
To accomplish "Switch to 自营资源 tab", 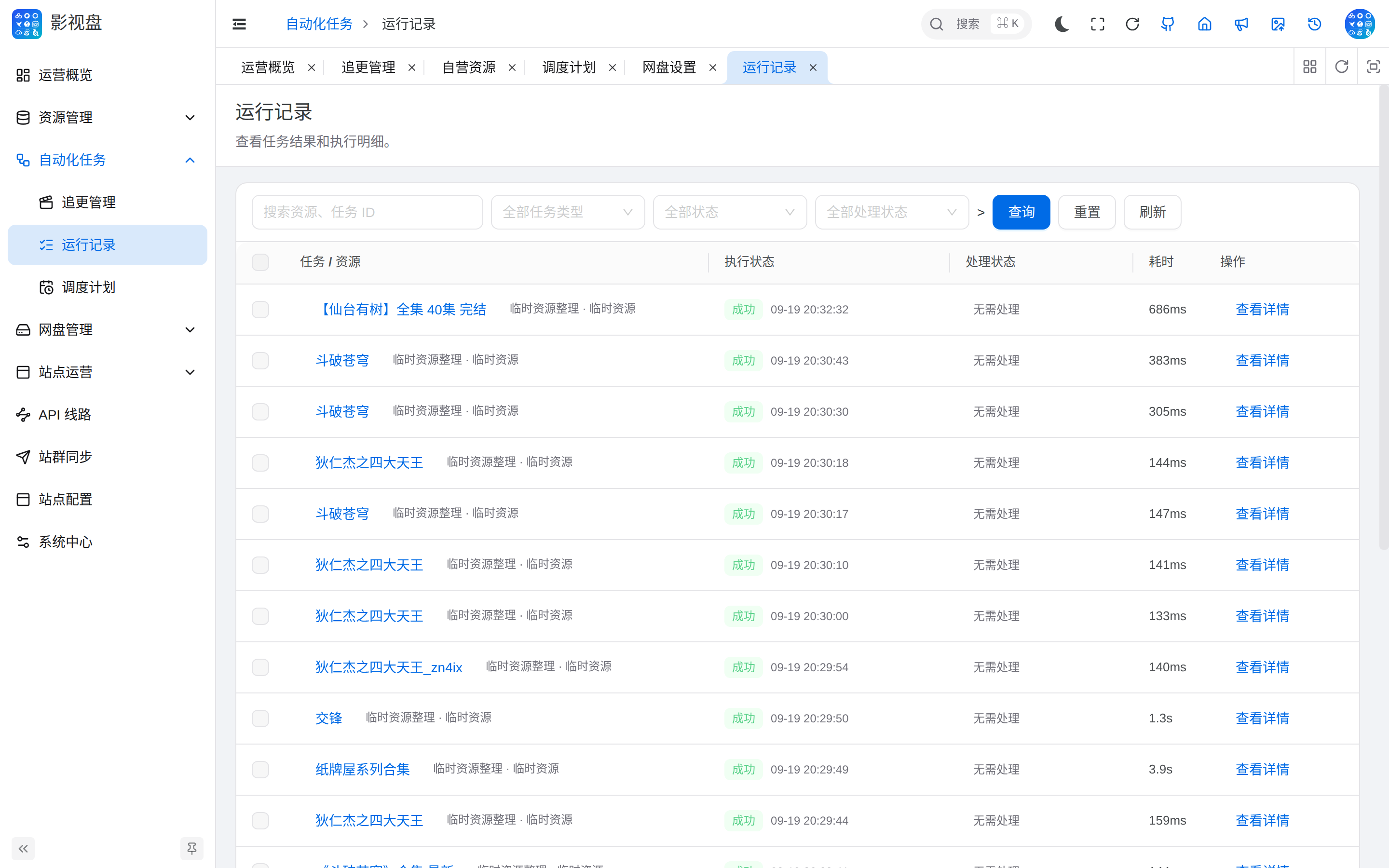I will tap(469, 68).
